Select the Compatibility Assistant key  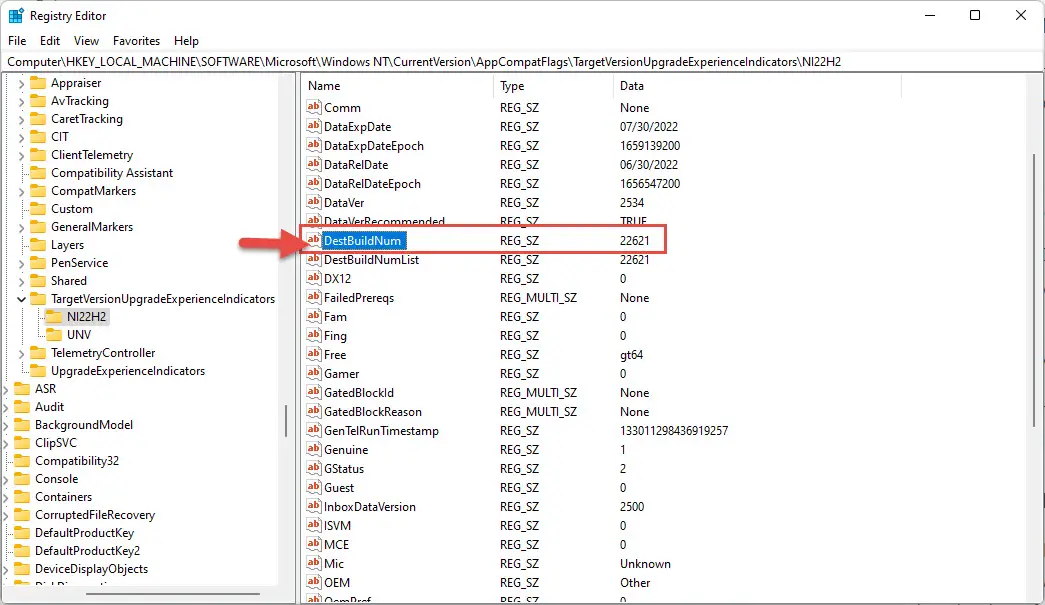[x=112, y=173]
